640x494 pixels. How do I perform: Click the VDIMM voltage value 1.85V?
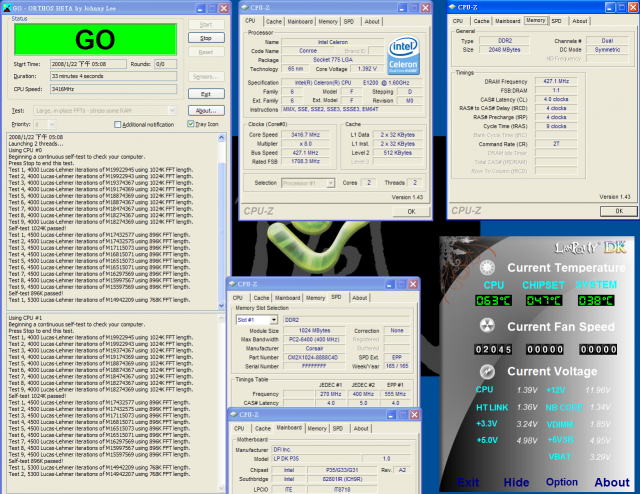coord(600,424)
